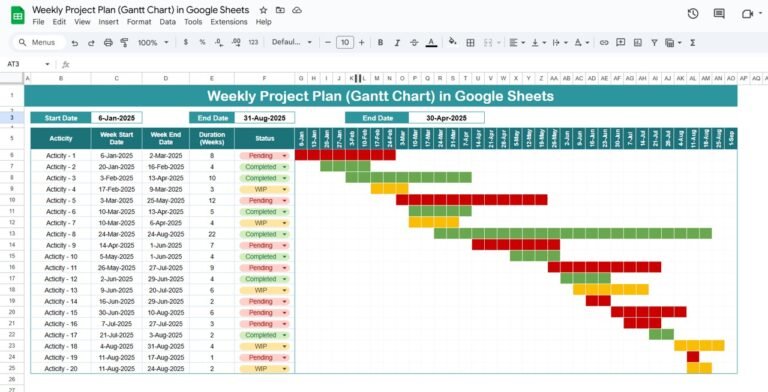The width and height of the screenshot is (768, 392).
Task: Click the Move to folder icon
Action: coord(280,10)
